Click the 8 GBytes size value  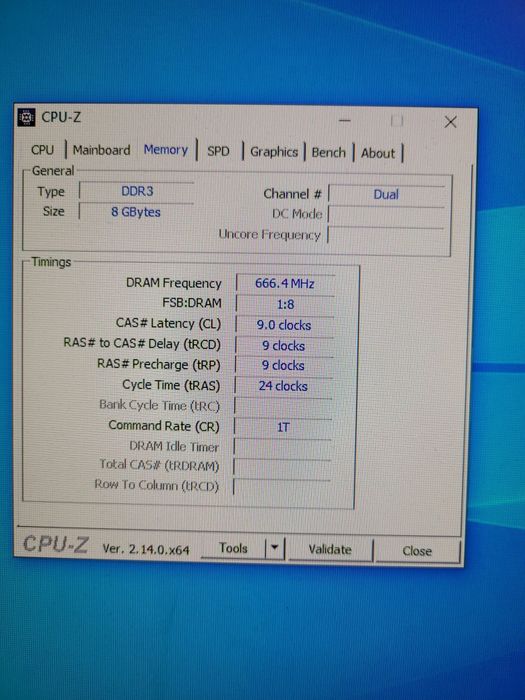click(x=136, y=212)
